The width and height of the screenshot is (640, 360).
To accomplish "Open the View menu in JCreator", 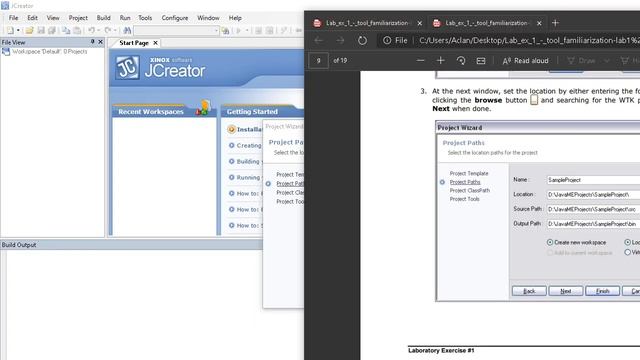I will click(x=53, y=18).
